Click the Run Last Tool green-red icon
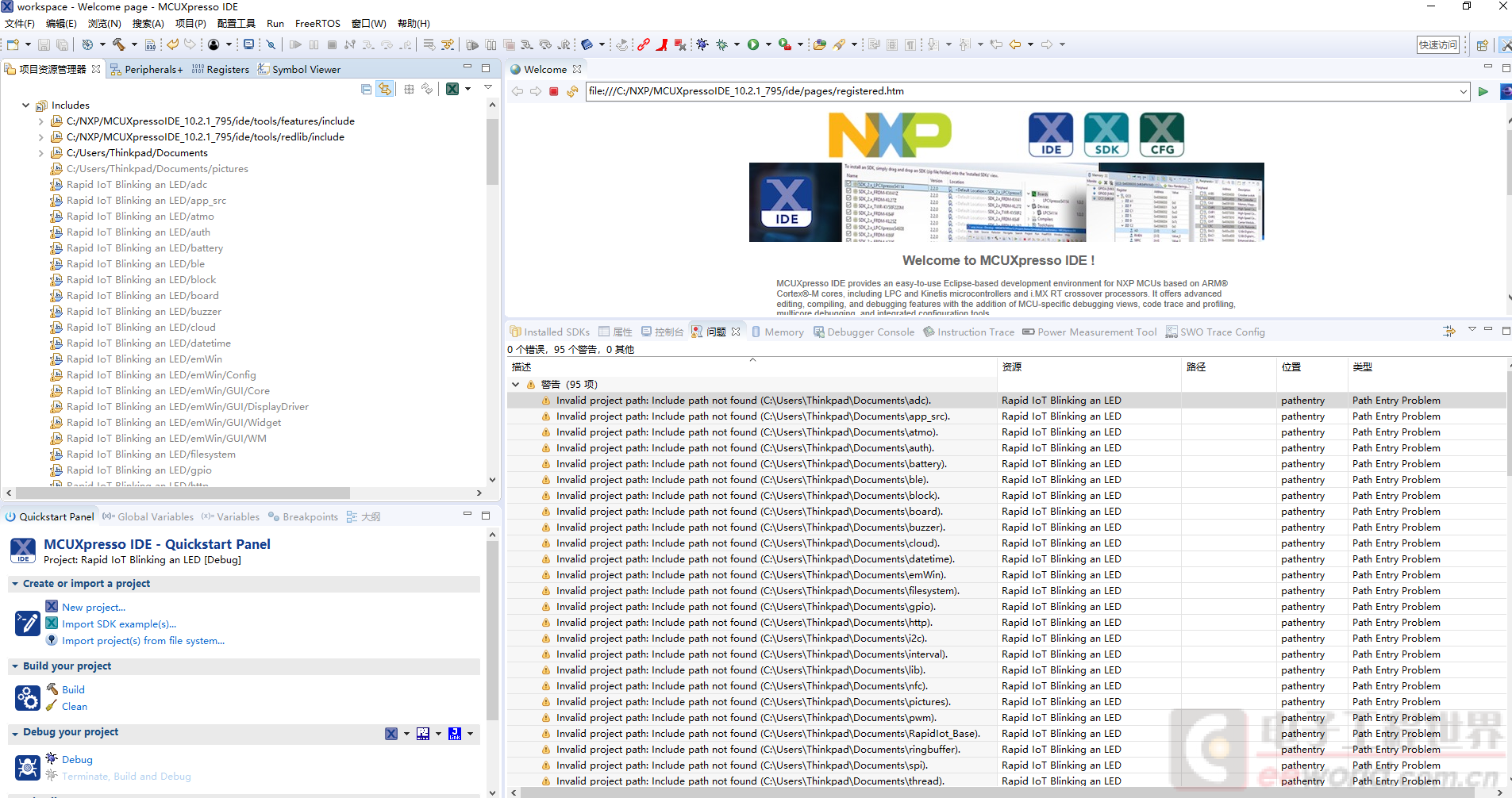1512x798 pixels. click(784, 45)
